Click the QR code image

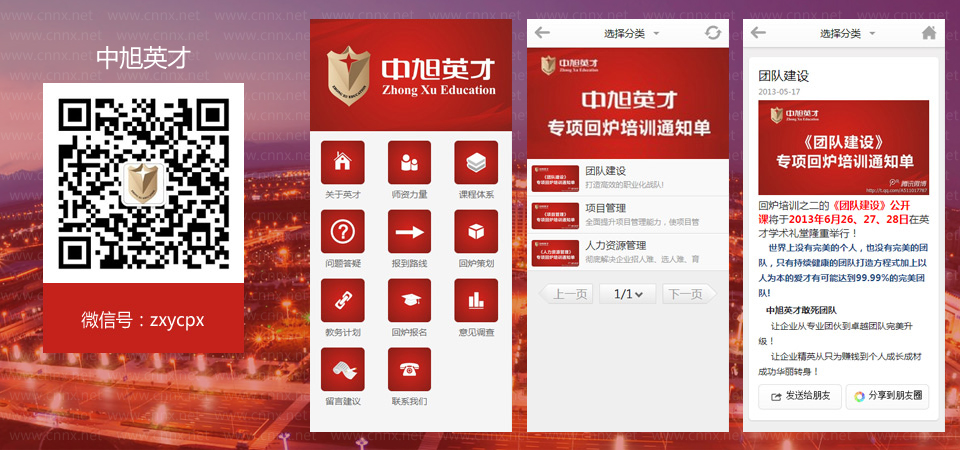pyautogui.click(x=143, y=183)
